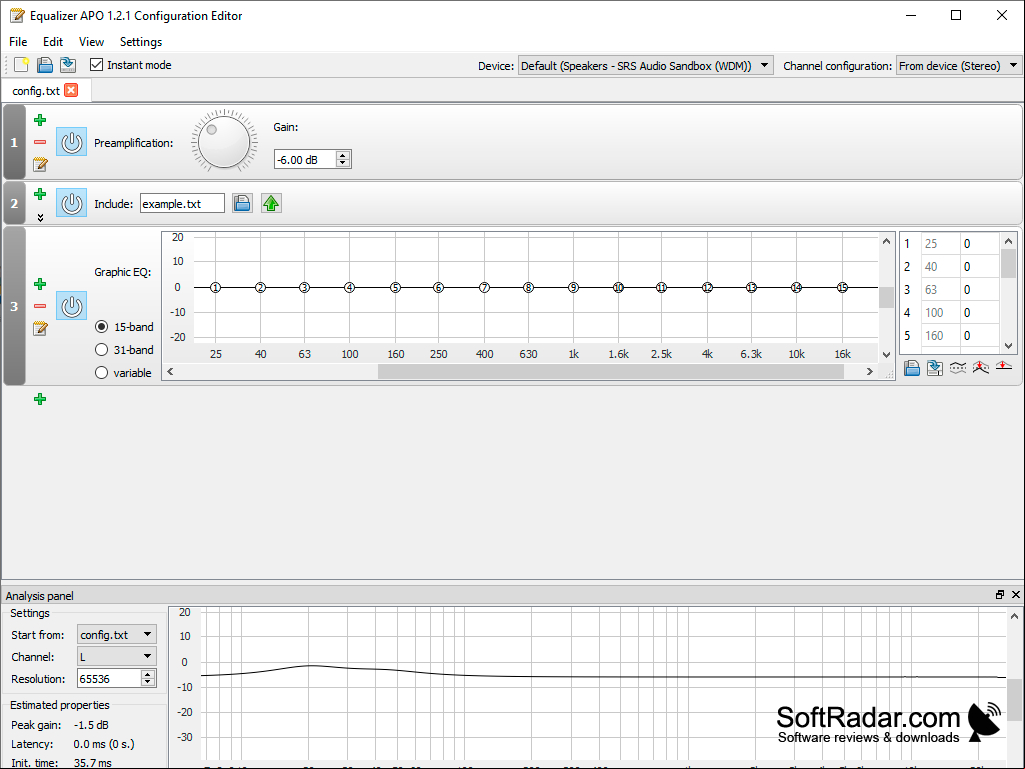The height and width of the screenshot is (769, 1025).
Task: Click up arrow of analysis graph scrollbar
Action: (1014, 616)
